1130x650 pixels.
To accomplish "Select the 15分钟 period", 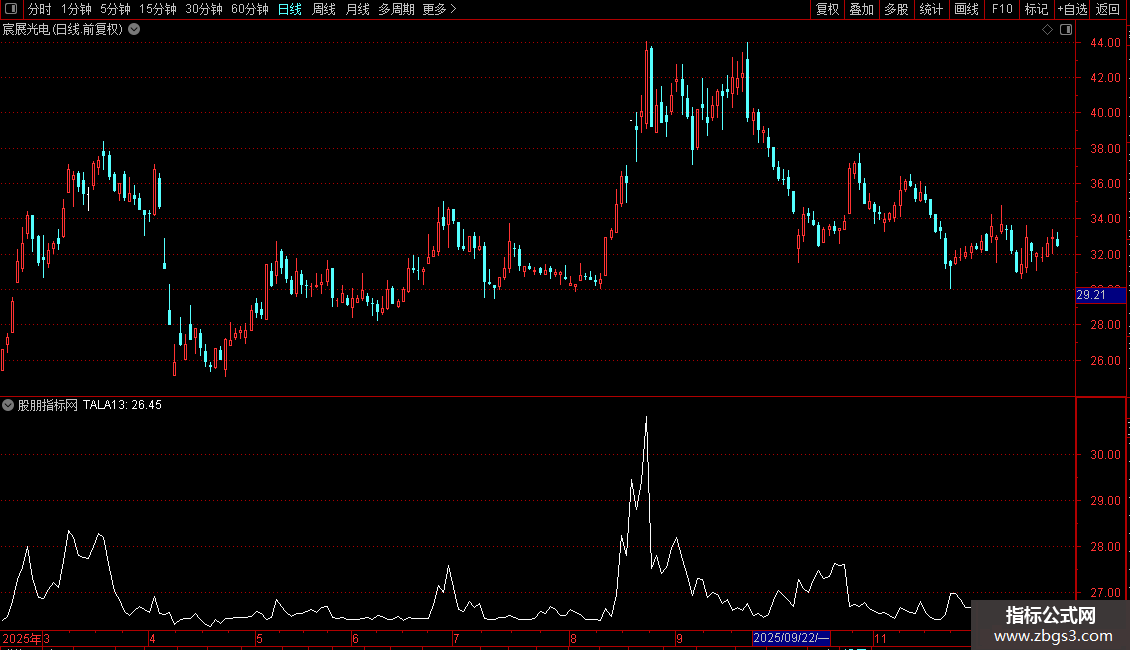I will pos(158,9).
